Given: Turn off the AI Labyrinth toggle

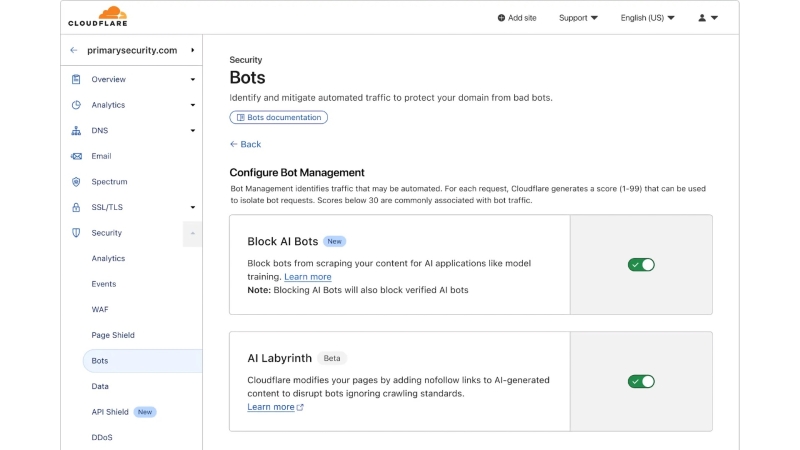Looking at the screenshot, I should (641, 381).
